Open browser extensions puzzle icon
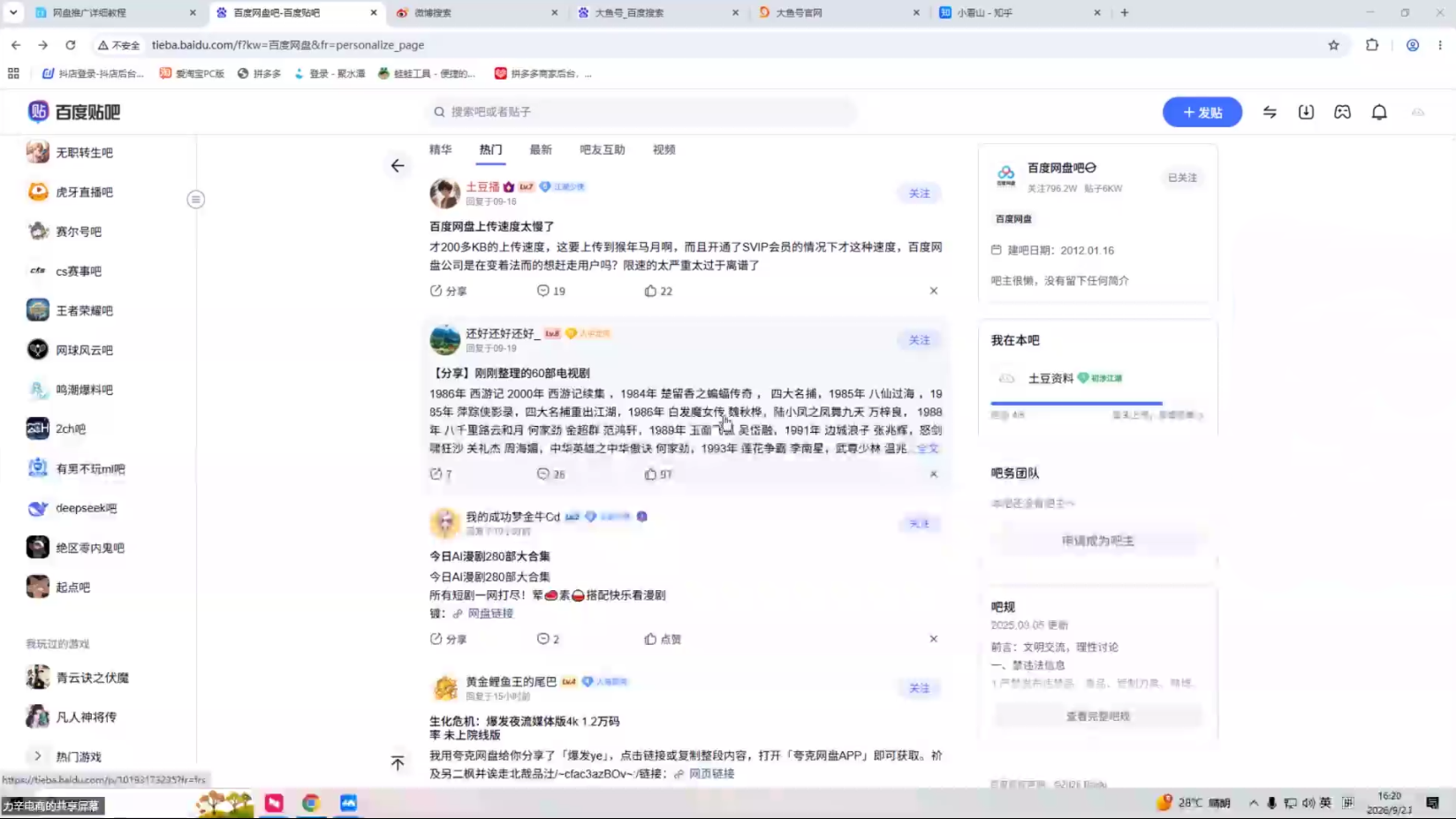 pos(1371,45)
